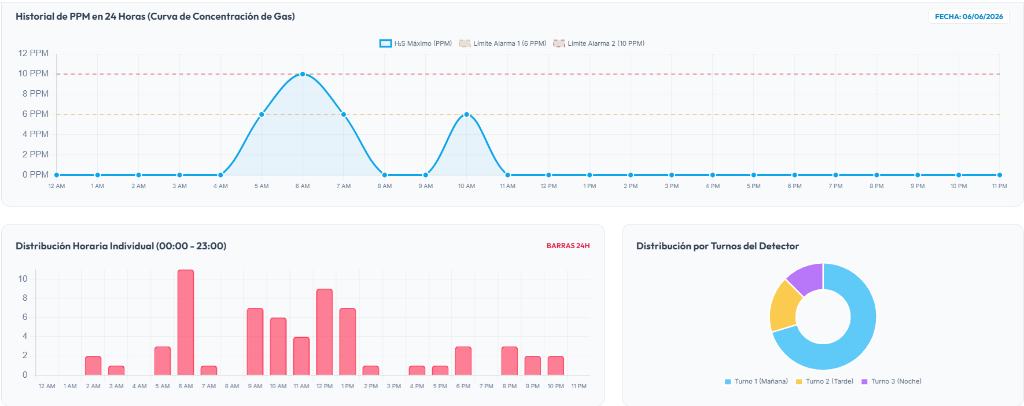
Task: Click the 10 PM bar in hourly distribution
Action: click(x=556, y=366)
